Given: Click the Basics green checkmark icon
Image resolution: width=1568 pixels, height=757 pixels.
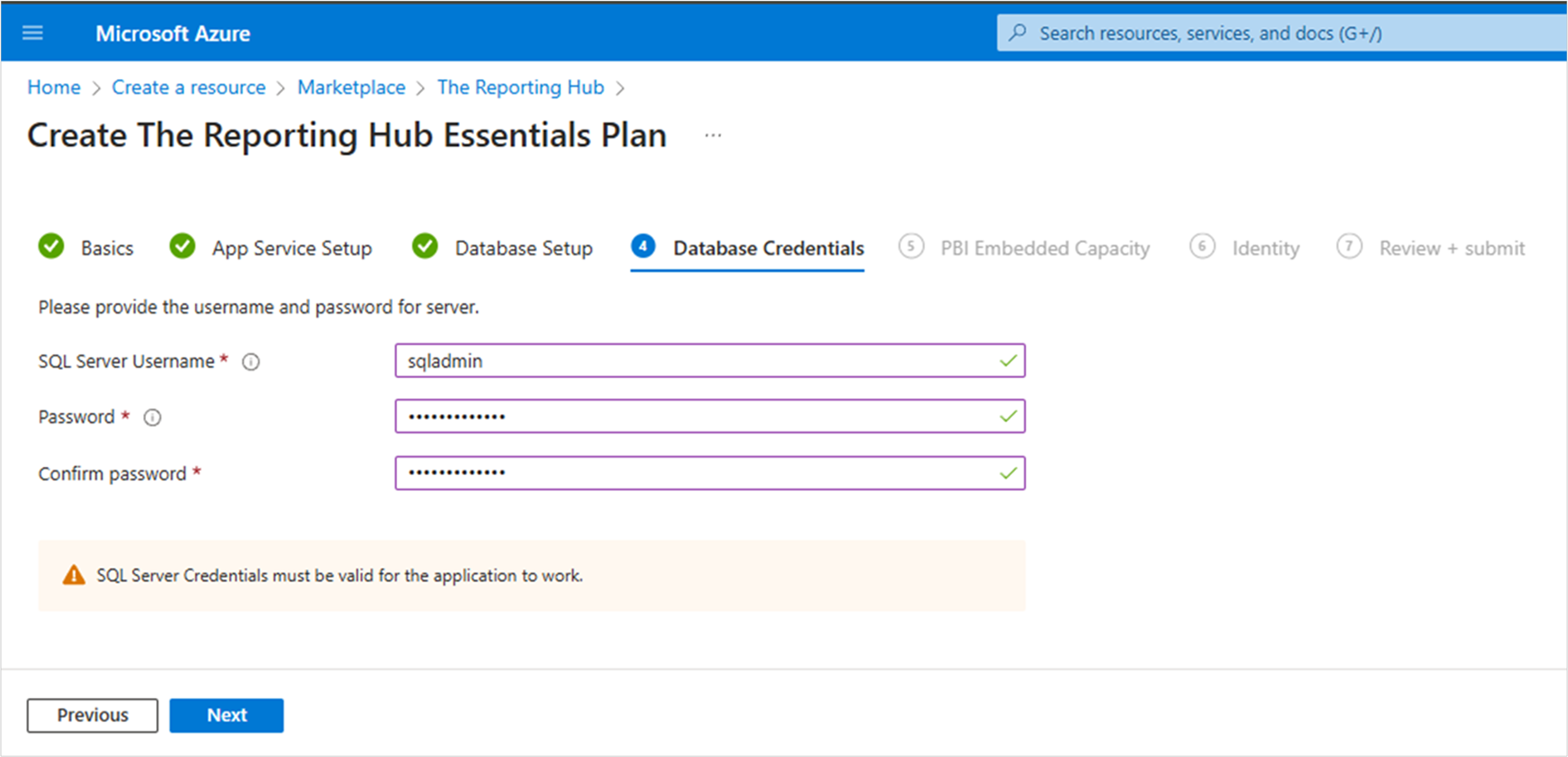Looking at the screenshot, I should pos(51,247).
